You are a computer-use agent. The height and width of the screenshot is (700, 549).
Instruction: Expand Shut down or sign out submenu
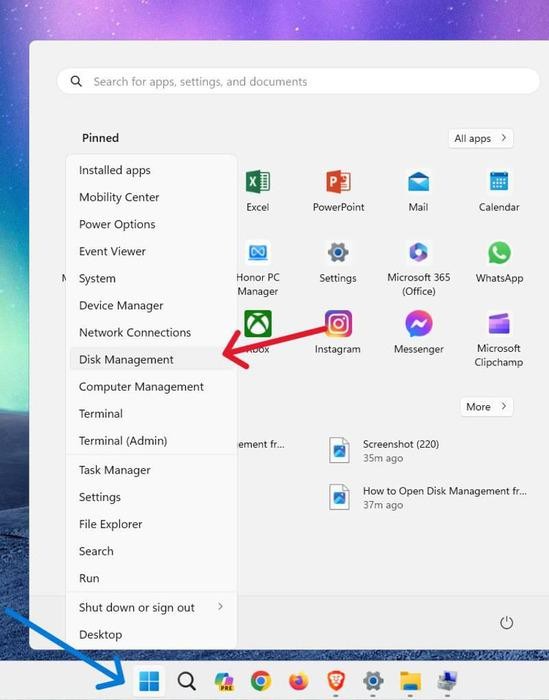151,608
